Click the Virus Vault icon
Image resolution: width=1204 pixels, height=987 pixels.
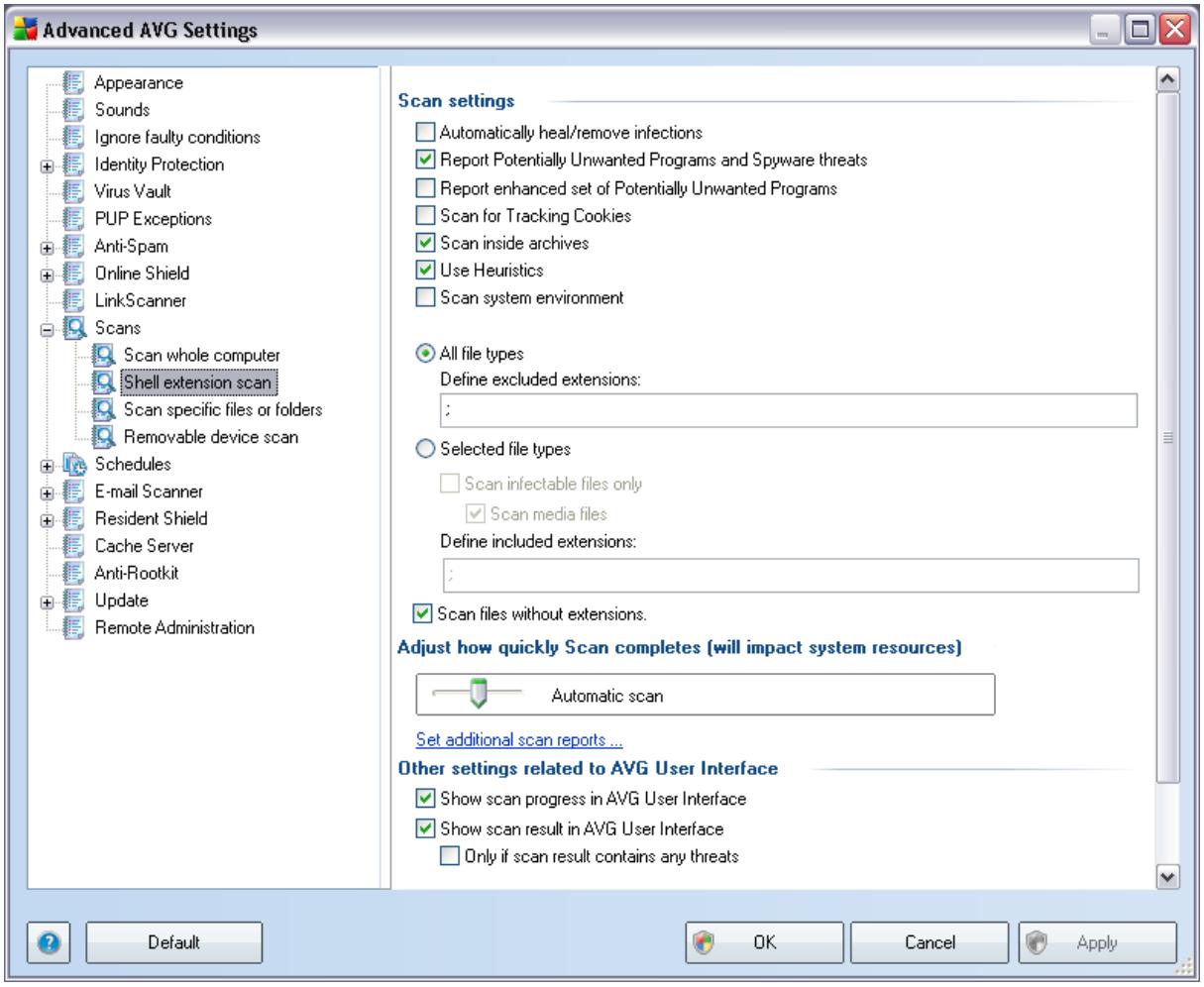pos(74,191)
